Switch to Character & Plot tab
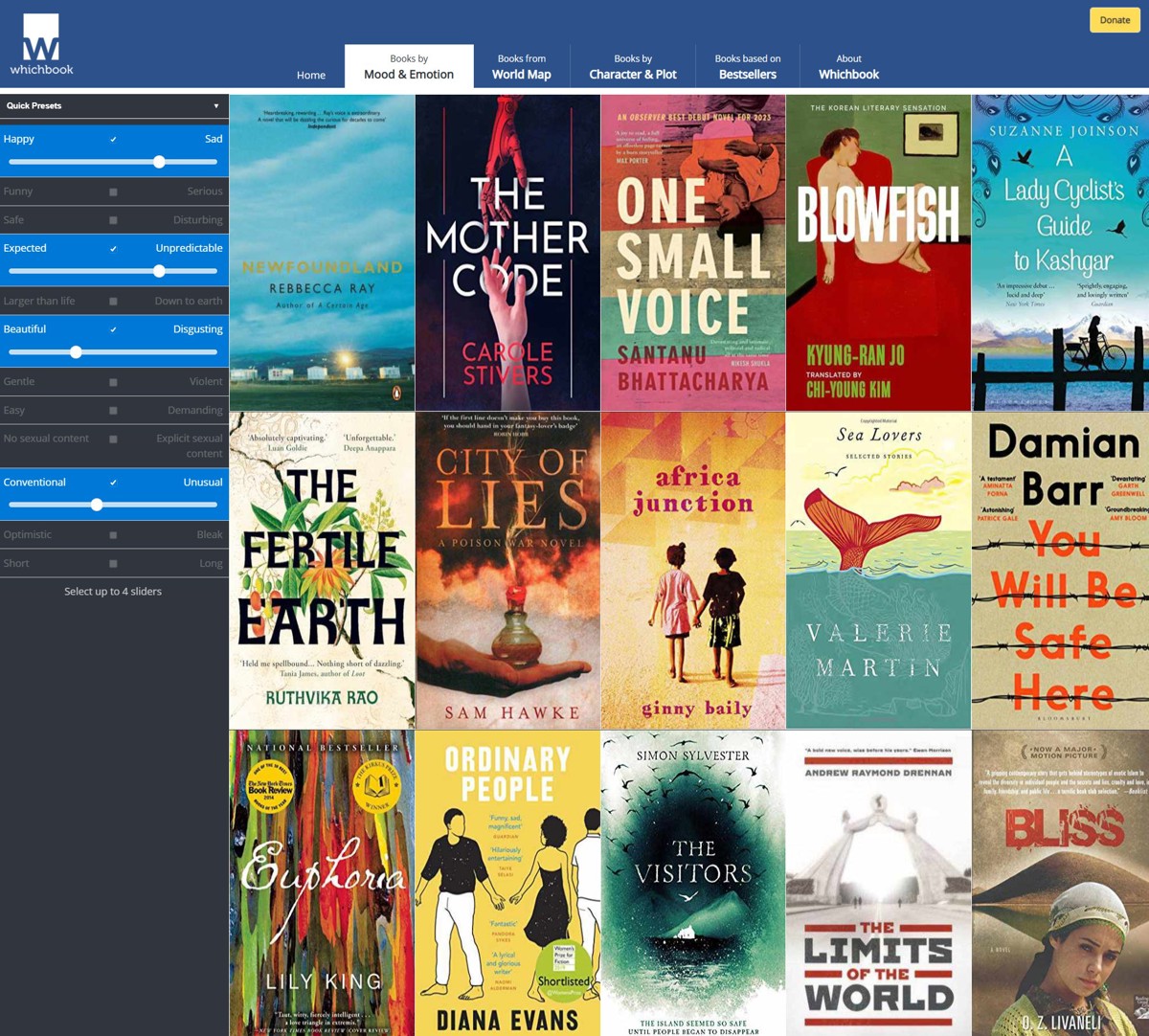1149x1036 pixels. tap(632, 67)
